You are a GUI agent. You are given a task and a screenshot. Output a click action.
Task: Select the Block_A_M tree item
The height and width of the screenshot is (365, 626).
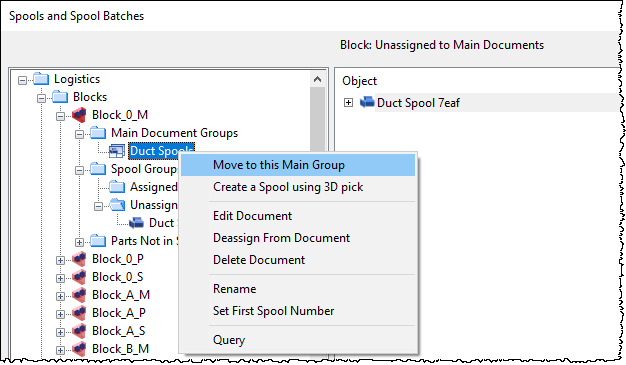tap(121, 295)
